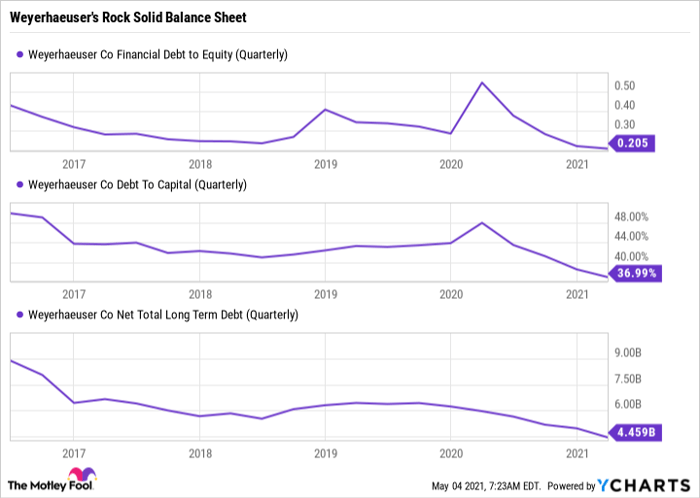Image resolution: width=700 pixels, height=498 pixels.
Task: Click the Motley Fool jester hat logo
Action: (80, 477)
